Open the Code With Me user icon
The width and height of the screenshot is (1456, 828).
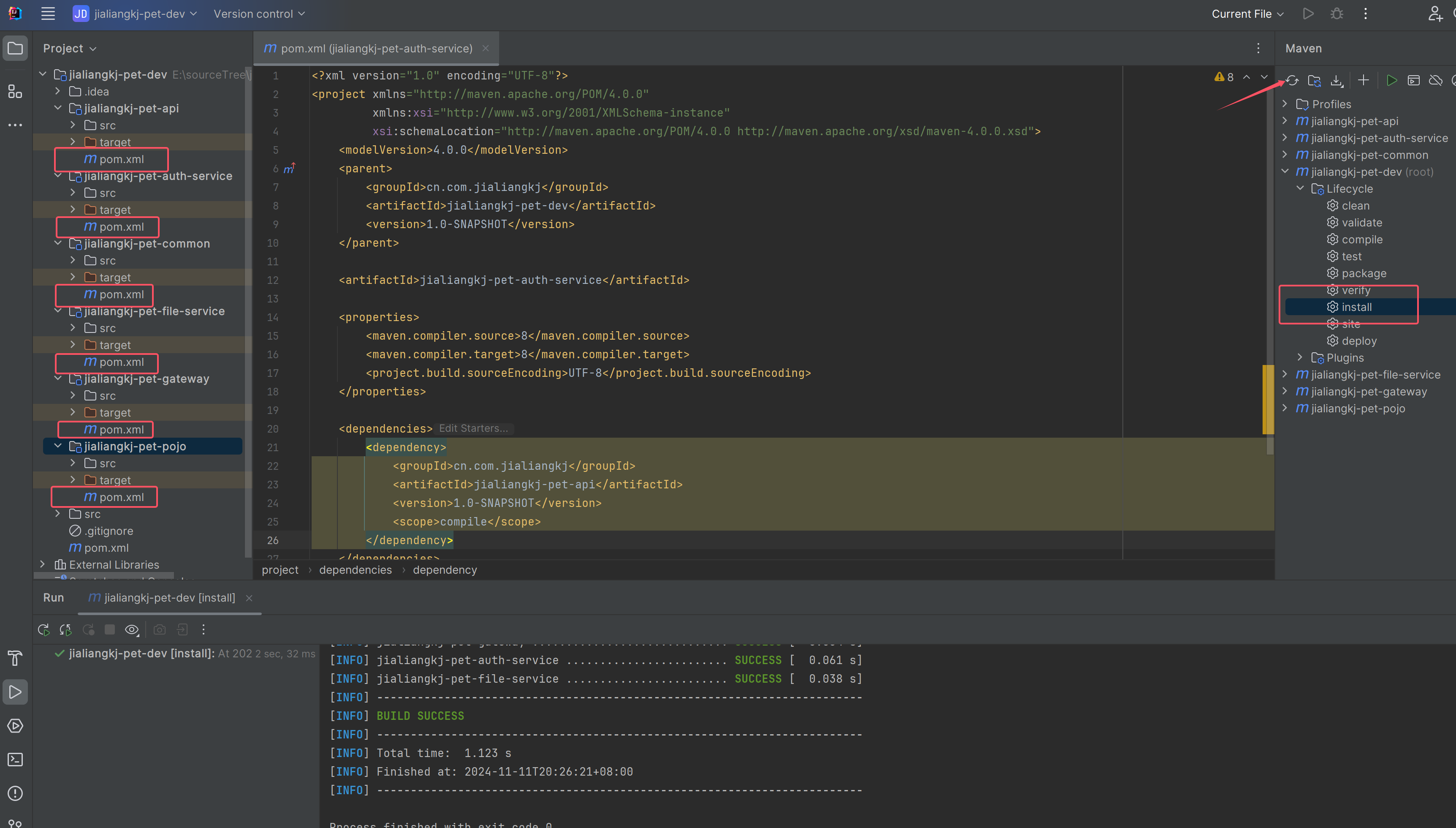pos(1435,14)
